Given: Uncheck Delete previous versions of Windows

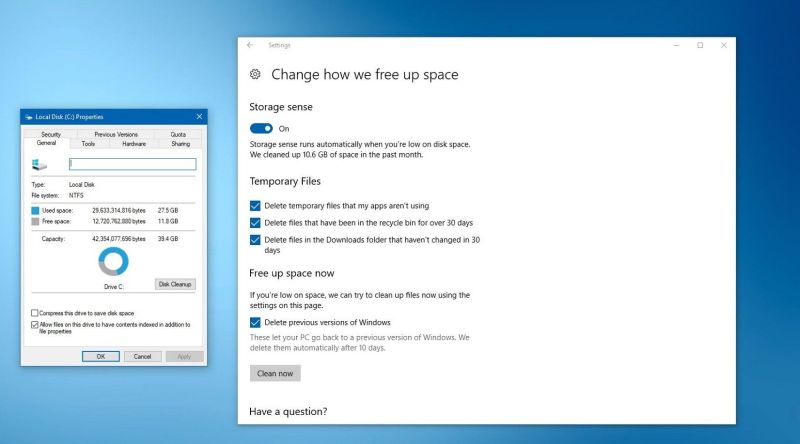Looking at the screenshot, I should pyautogui.click(x=255, y=322).
